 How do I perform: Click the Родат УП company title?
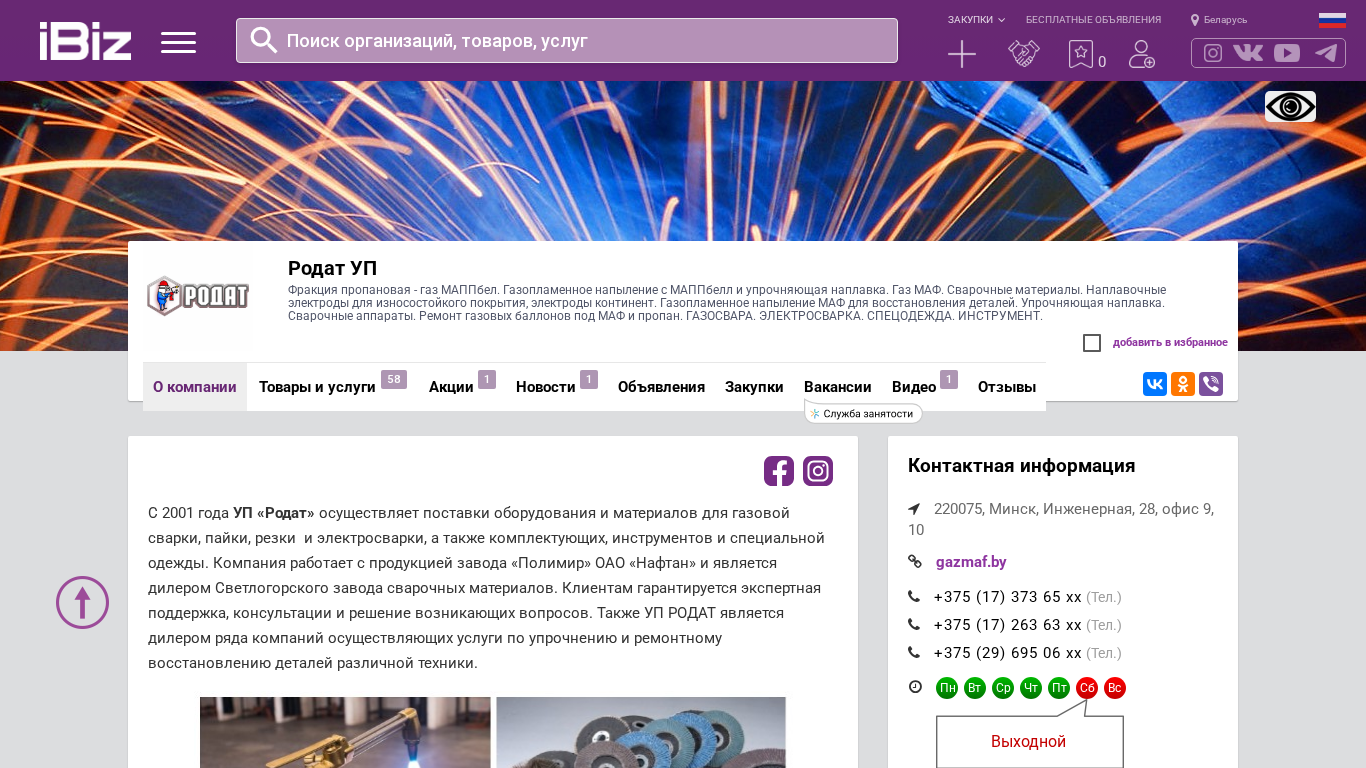[332, 268]
